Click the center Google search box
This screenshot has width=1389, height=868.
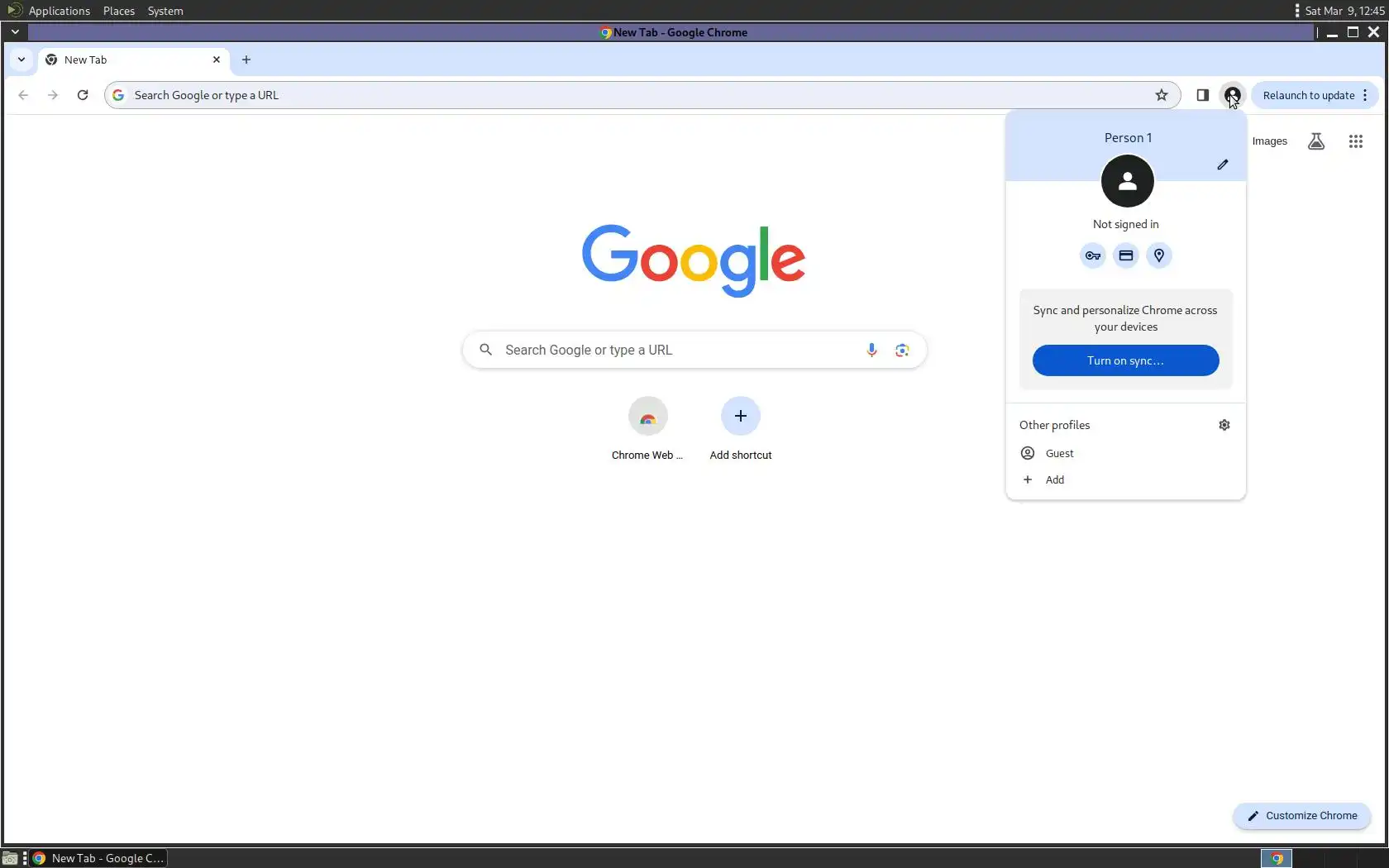[x=694, y=350]
